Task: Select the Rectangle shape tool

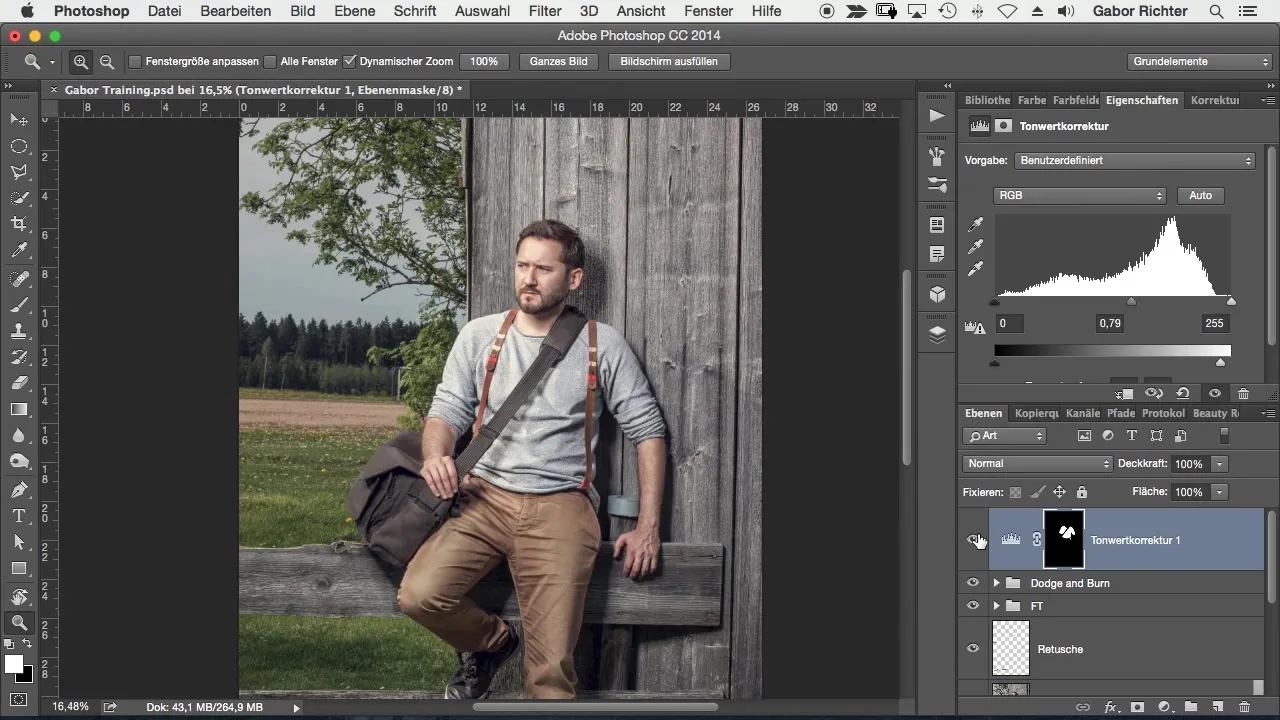Action: click(x=19, y=568)
